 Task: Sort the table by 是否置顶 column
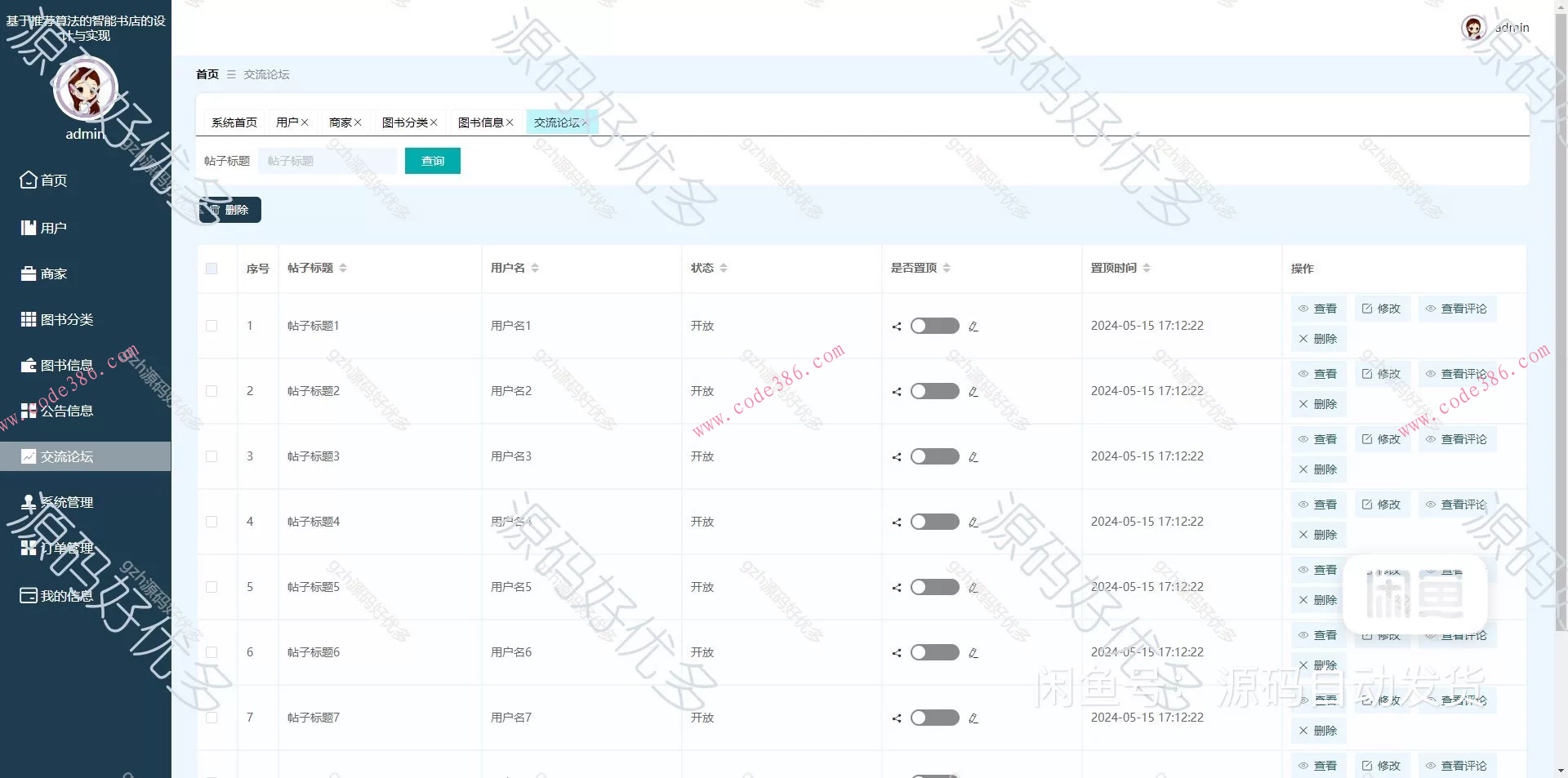point(947,268)
